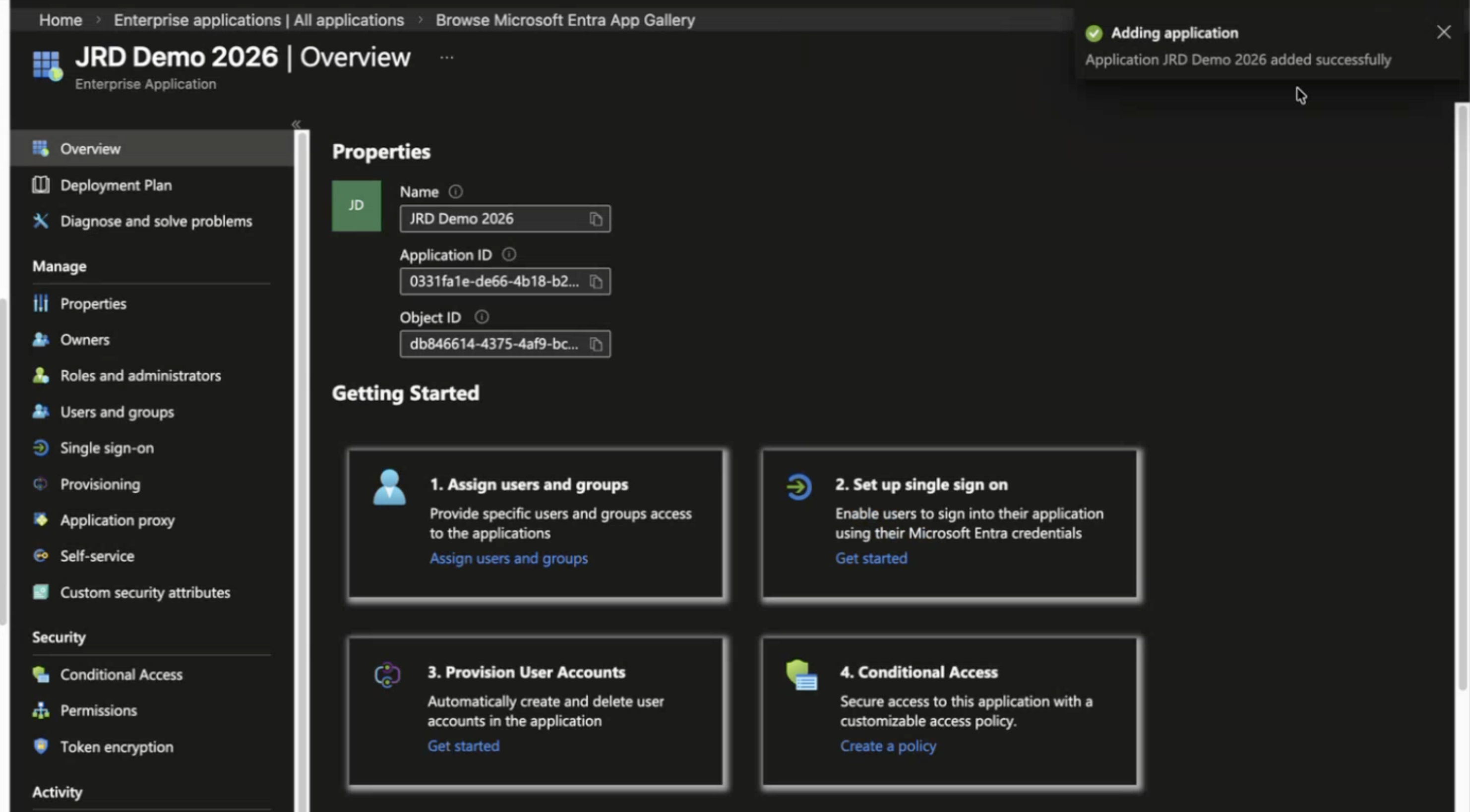Click the Conditional Access shield card icon
Screen dimensions: 1470x812
801,675
